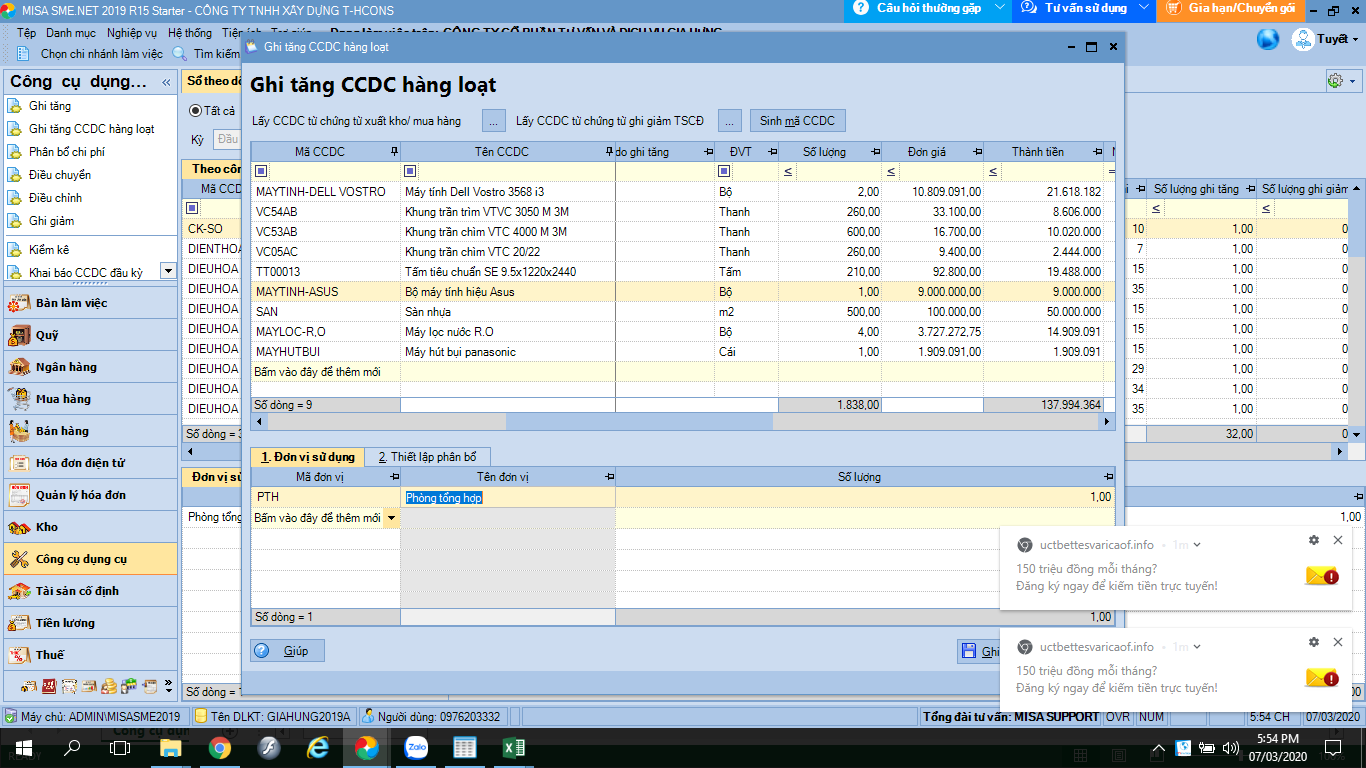Click the Tên đơn vị field Phòng tổng hợp
The width and height of the screenshot is (1366, 768).
tap(508, 498)
